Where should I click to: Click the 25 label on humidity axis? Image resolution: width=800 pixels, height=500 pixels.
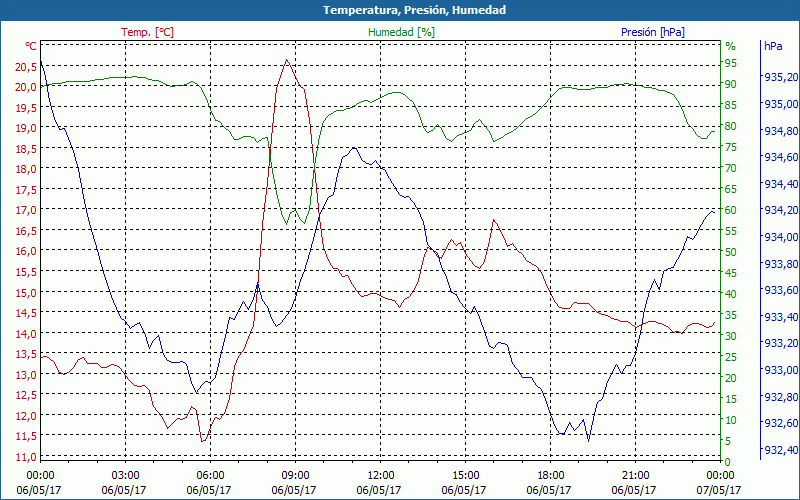pyautogui.click(x=731, y=357)
